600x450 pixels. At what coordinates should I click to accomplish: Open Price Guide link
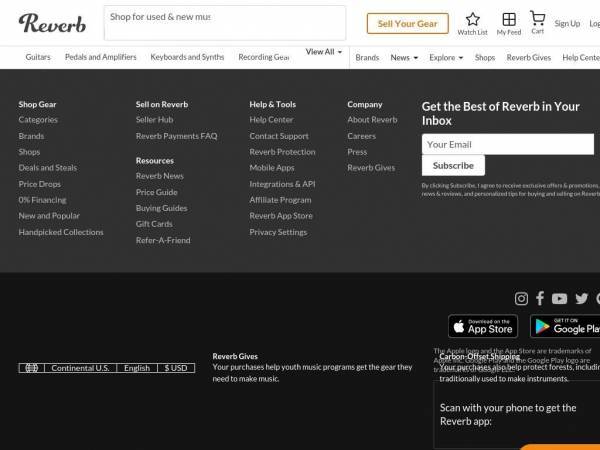[157, 192]
